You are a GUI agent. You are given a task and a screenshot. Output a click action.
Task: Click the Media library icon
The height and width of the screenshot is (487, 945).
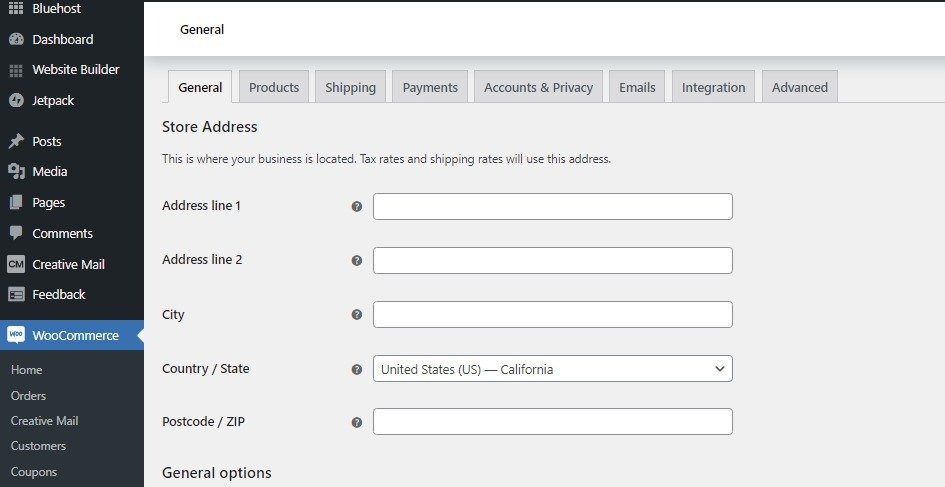[x=16, y=172]
